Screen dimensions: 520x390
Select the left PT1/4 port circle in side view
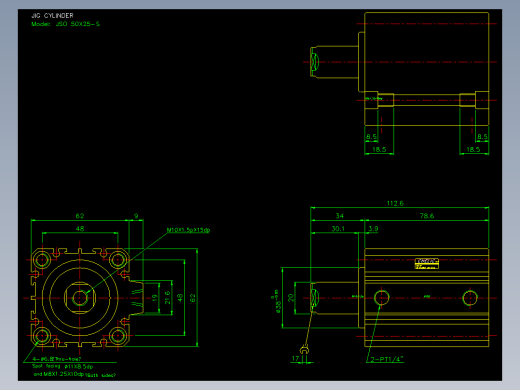381,298
